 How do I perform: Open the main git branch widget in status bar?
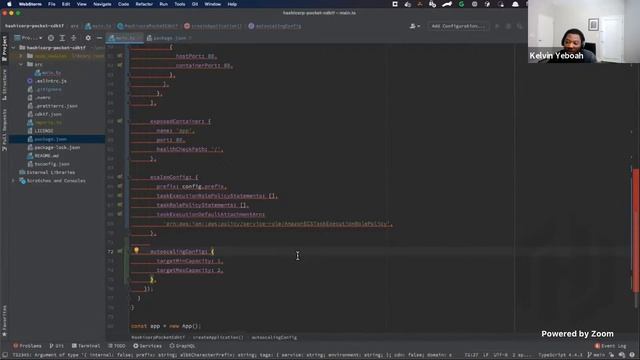(x=596, y=355)
